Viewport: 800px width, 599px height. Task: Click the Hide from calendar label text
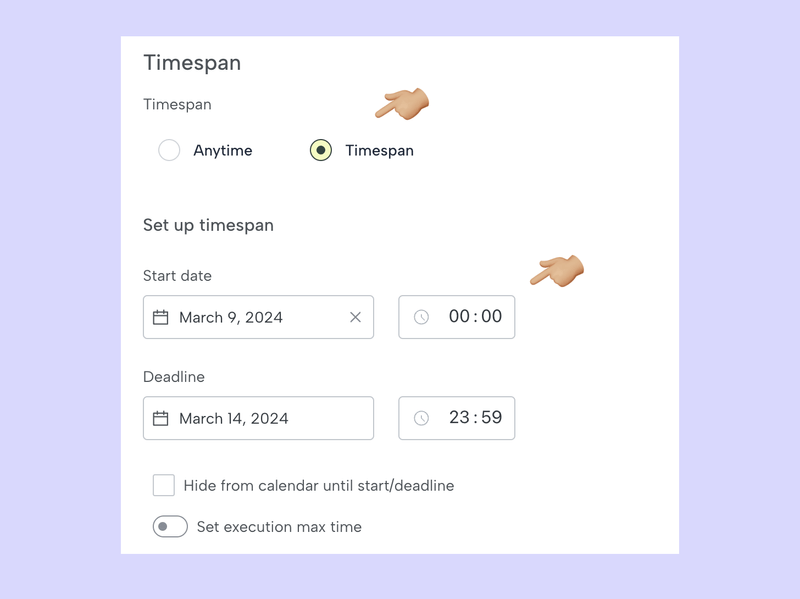point(318,486)
